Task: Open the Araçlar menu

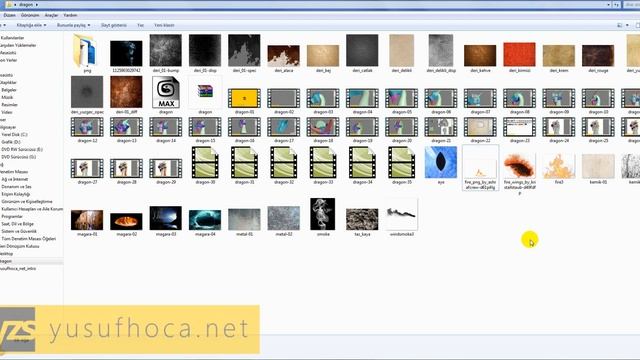Action: pos(51,15)
